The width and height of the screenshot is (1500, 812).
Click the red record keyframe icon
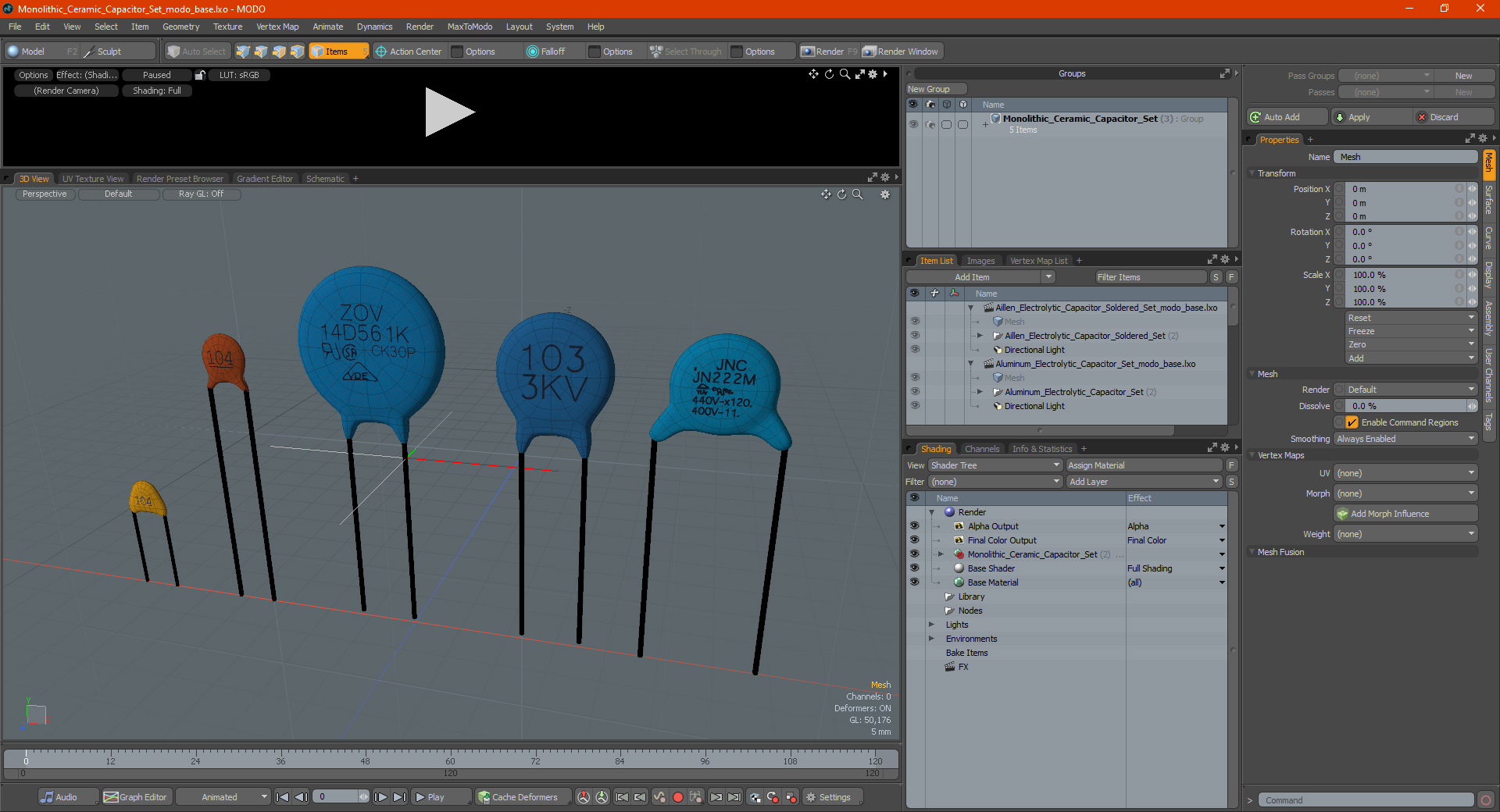678,797
